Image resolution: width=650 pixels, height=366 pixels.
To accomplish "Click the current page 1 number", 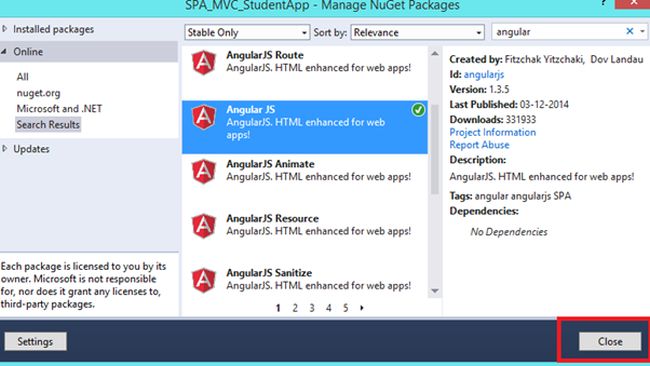I will [278, 308].
